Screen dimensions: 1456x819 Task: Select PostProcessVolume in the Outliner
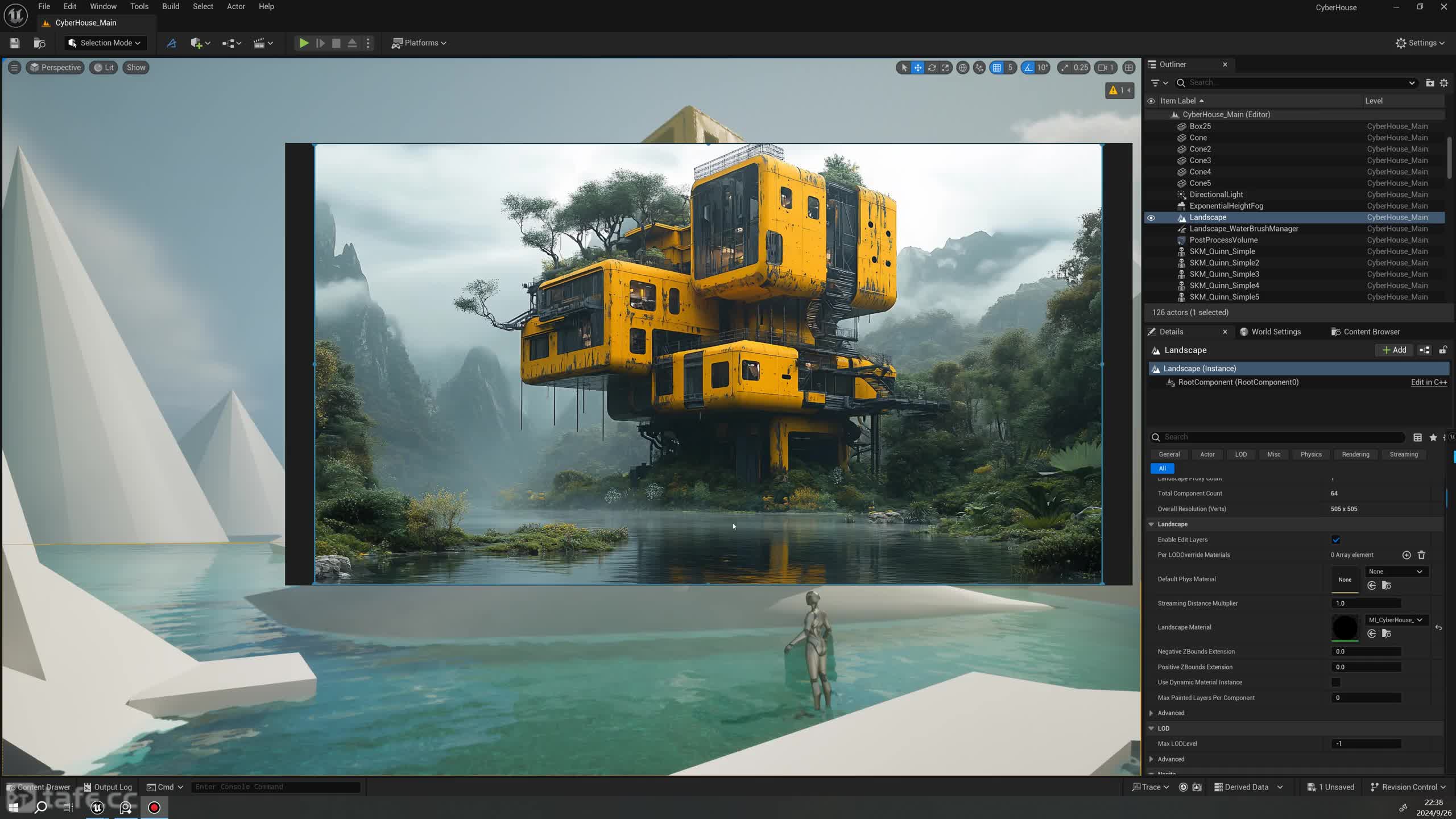click(1223, 240)
